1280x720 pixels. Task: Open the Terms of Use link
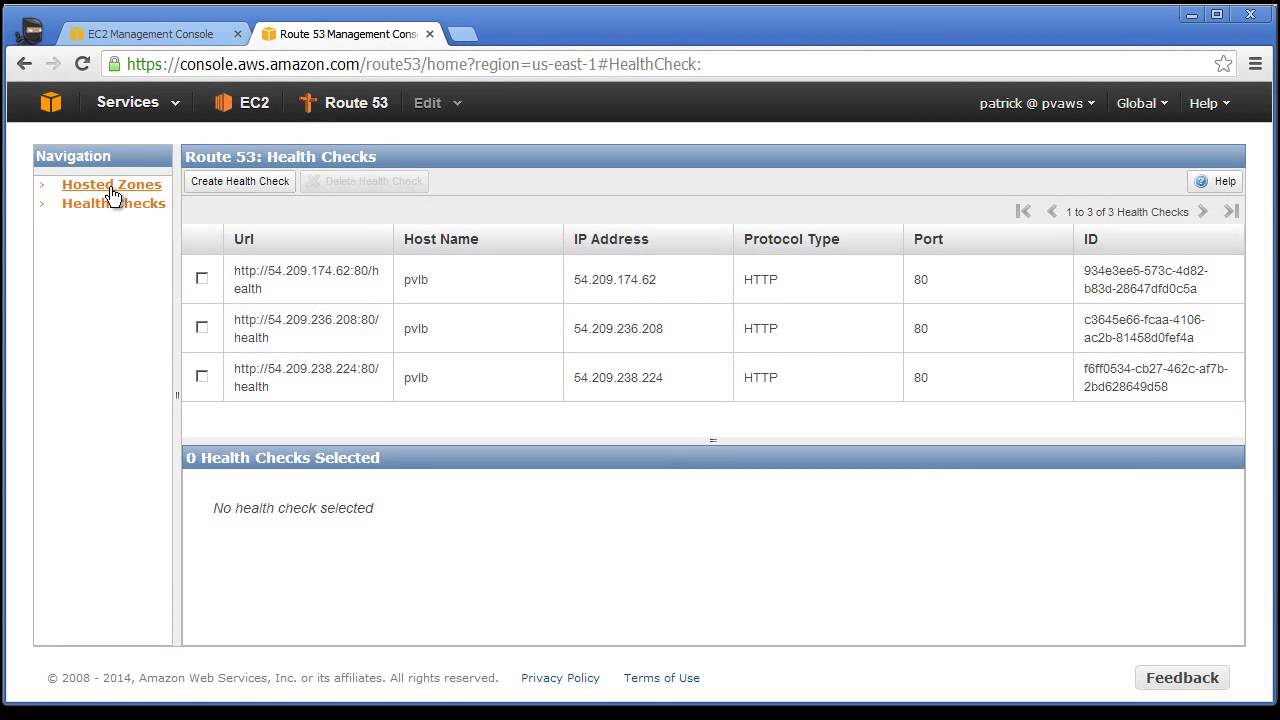(x=662, y=677)
